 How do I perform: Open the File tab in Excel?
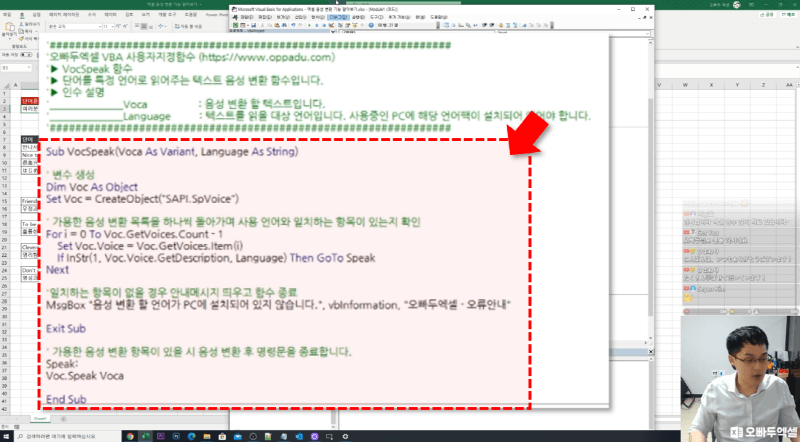[x=7, y=15]
